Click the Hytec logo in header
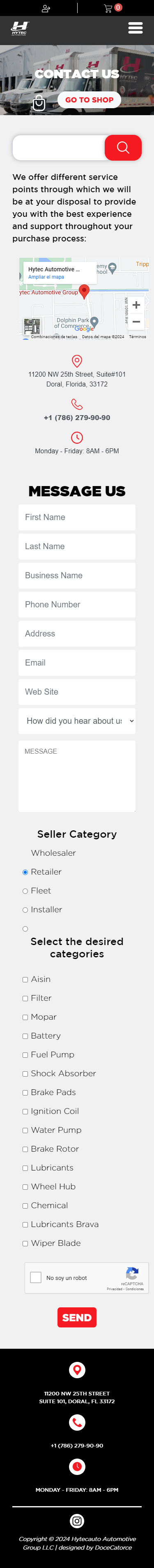This screenshot has width=154, height=1568. [x=20, y=28]
